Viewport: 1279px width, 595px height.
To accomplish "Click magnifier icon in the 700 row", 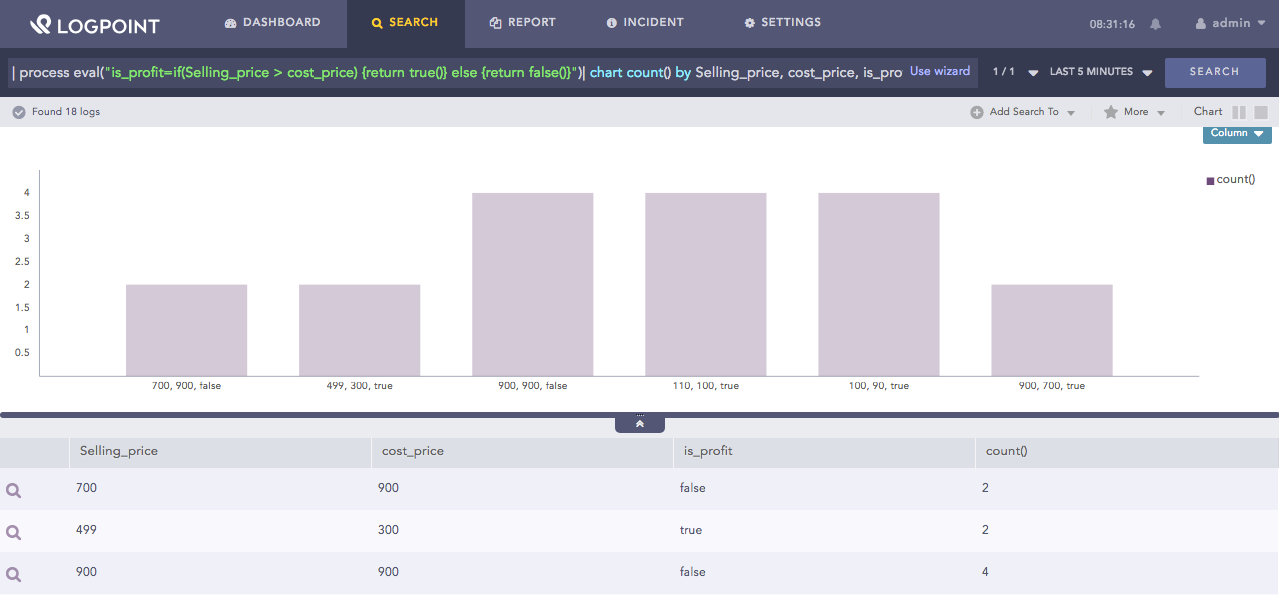I will click(x=14, y=490).
